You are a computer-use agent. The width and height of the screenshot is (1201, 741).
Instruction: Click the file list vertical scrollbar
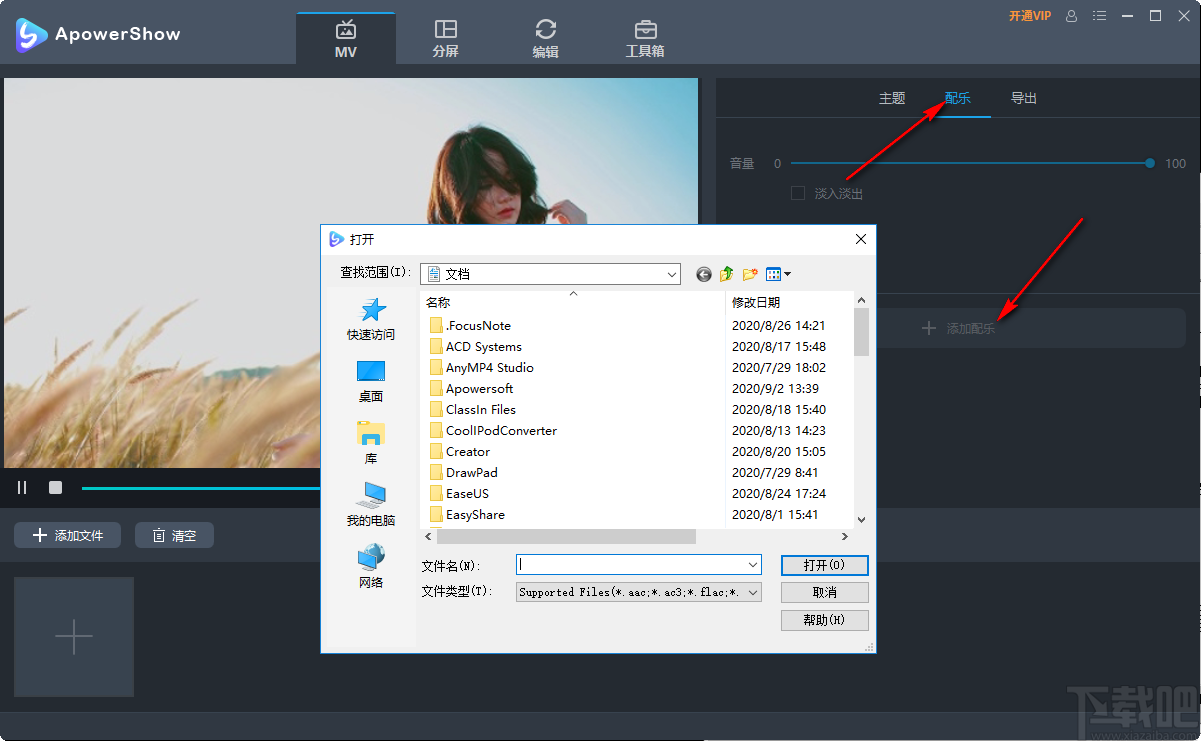[x=862, y=332]
